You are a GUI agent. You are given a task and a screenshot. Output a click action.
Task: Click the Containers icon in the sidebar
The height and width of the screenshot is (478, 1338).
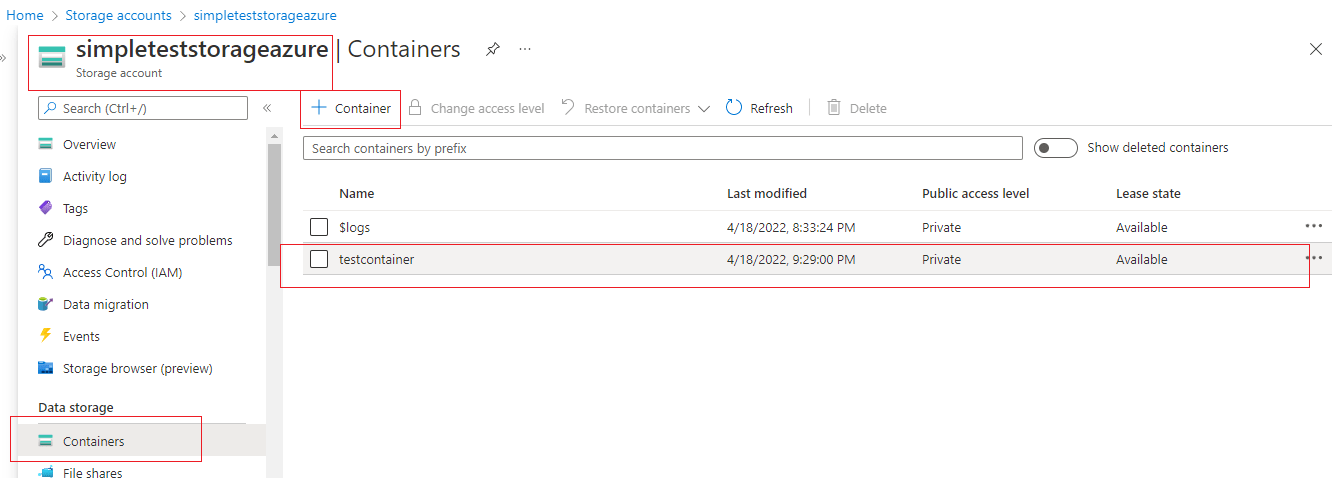[45, 441]
